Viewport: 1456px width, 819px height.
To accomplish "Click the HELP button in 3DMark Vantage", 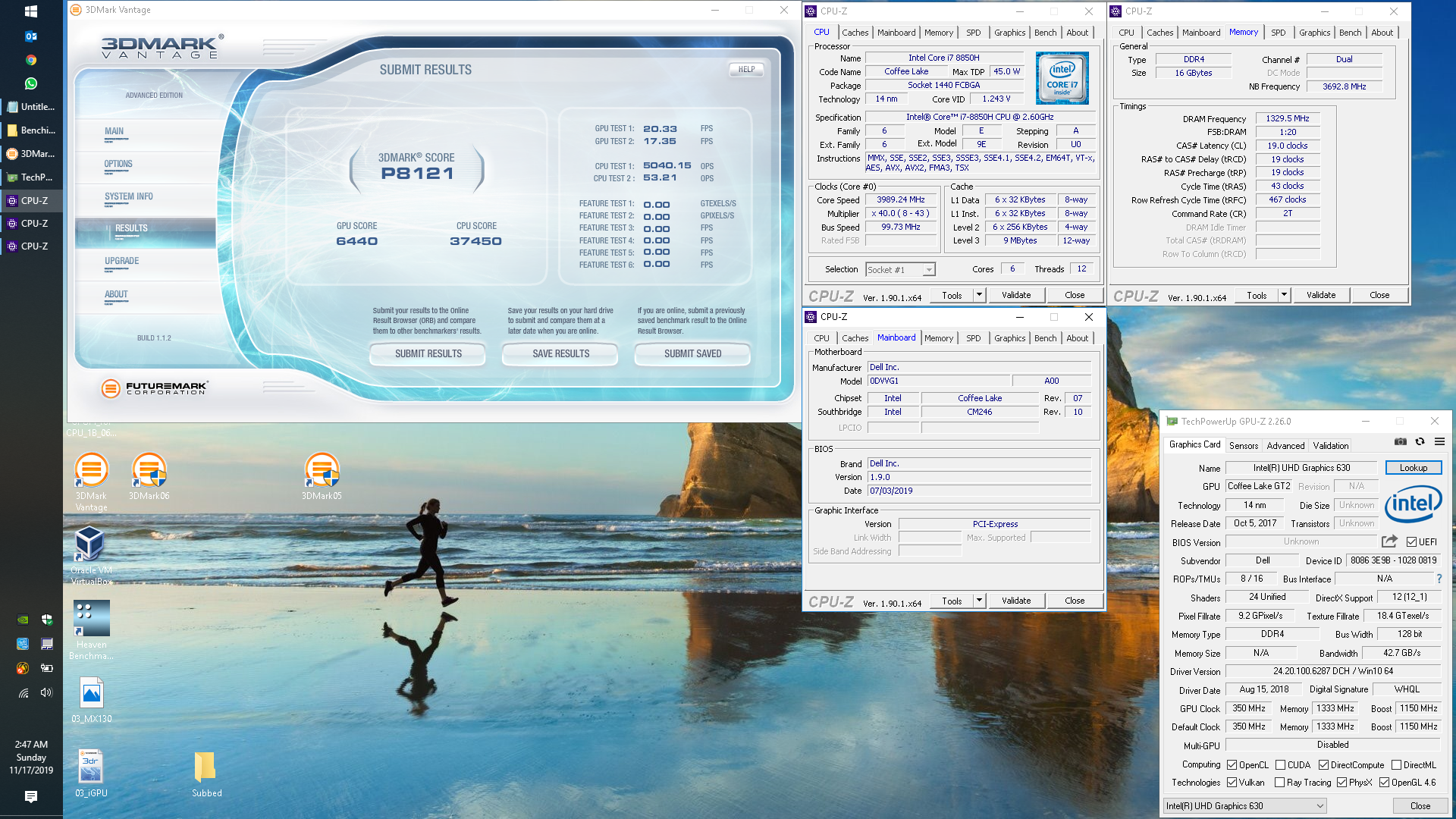I will [746, 69].
